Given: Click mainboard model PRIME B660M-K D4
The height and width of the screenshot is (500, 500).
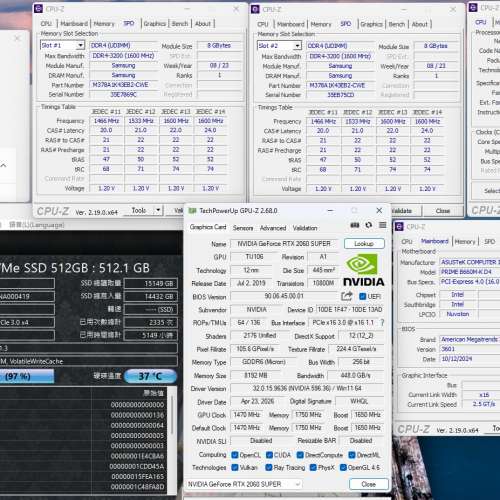Looking at the screenshot, I should pyautogui.click(x=469, y=272).
